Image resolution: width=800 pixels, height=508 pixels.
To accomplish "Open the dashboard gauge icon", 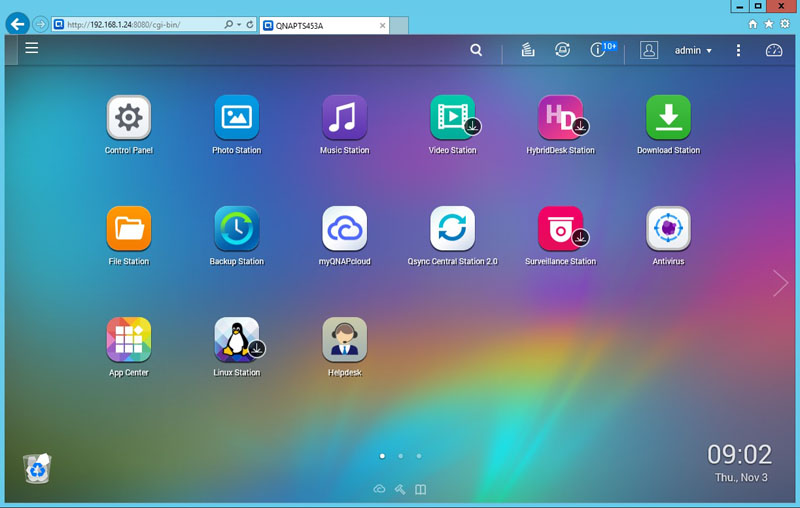I will [773, 50].
